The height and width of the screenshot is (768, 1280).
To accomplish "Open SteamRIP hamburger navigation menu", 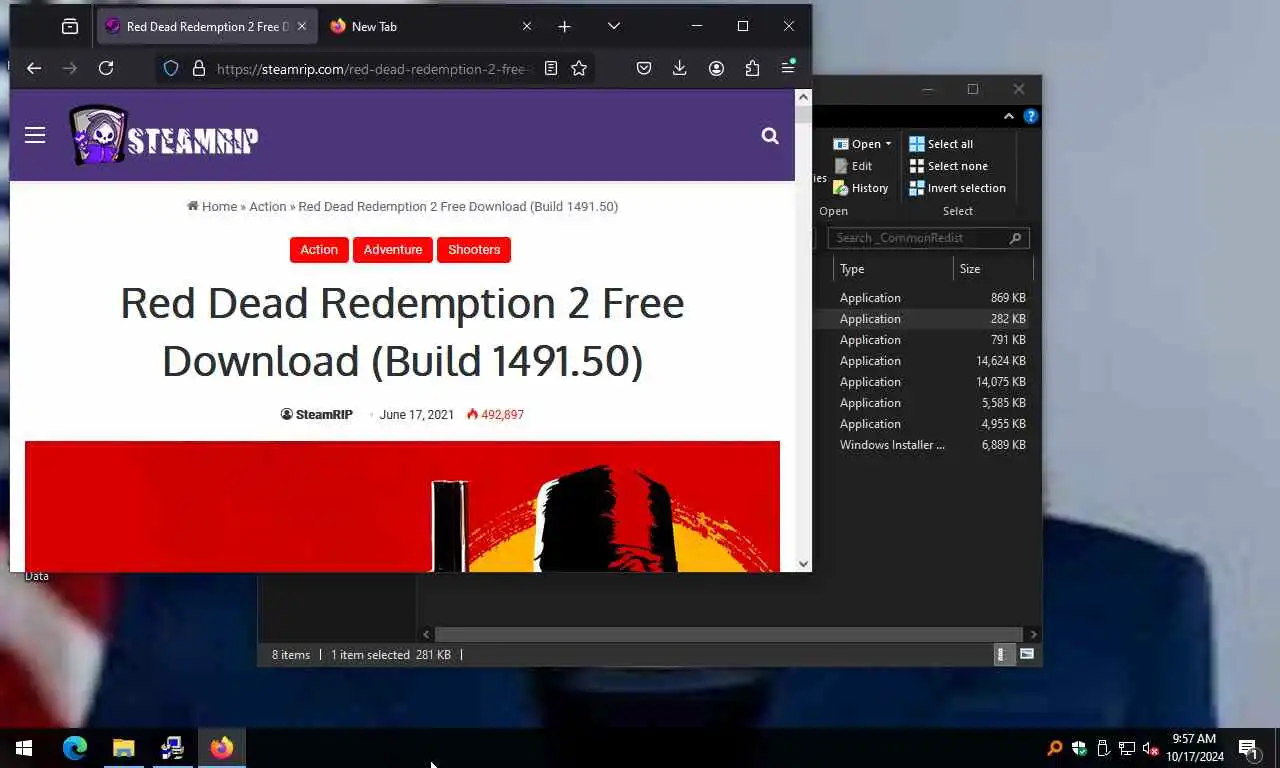I will click(35, 135).
